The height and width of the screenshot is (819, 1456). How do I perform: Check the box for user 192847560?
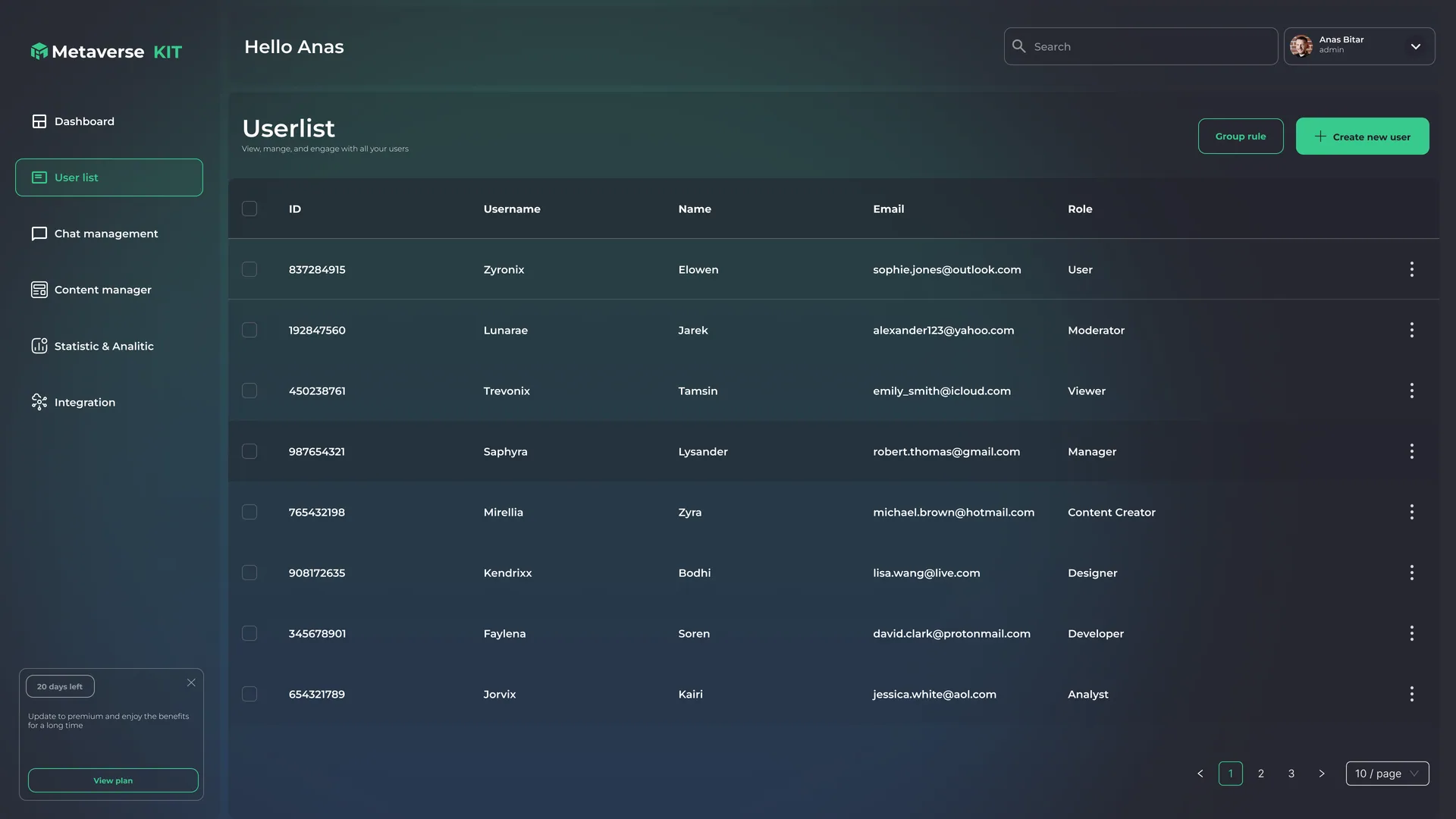click(x=249, y=330)
